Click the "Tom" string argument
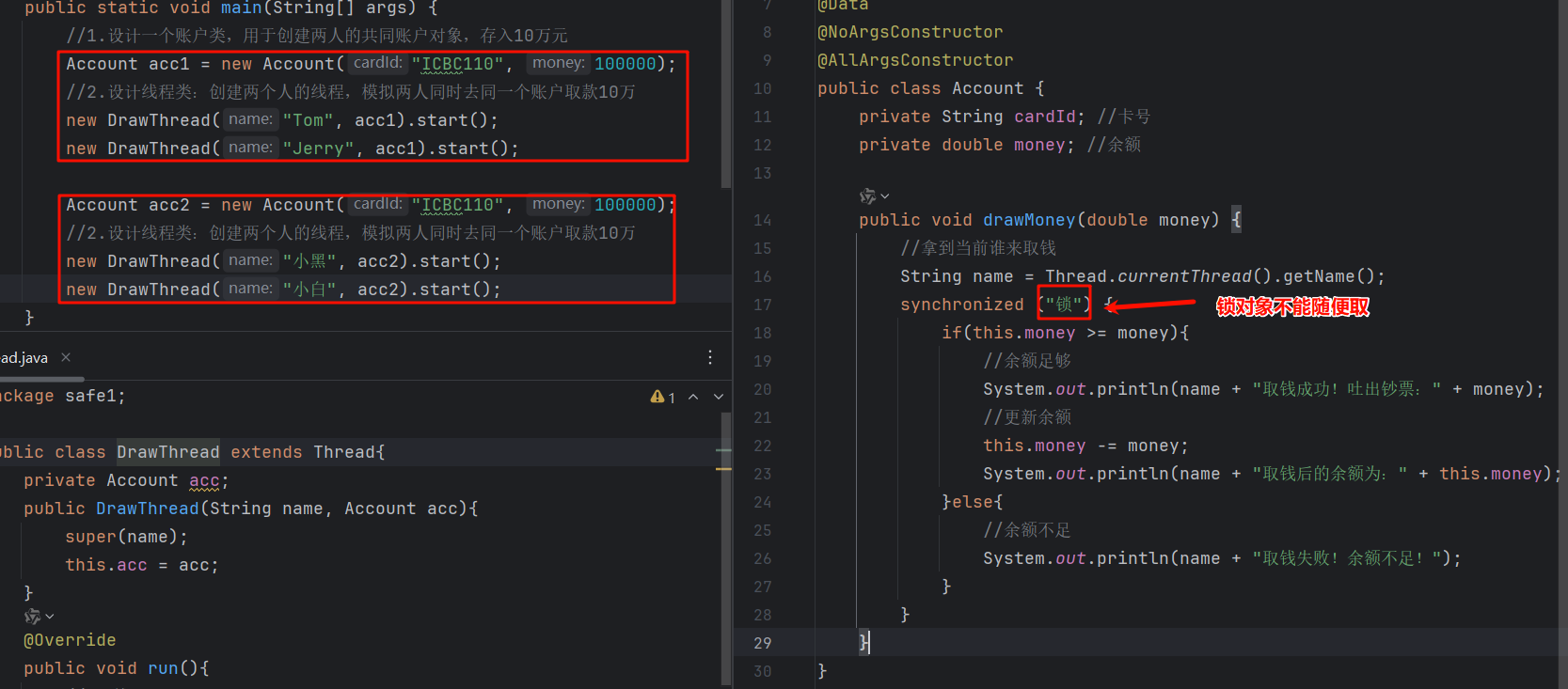 click(308, 120)
